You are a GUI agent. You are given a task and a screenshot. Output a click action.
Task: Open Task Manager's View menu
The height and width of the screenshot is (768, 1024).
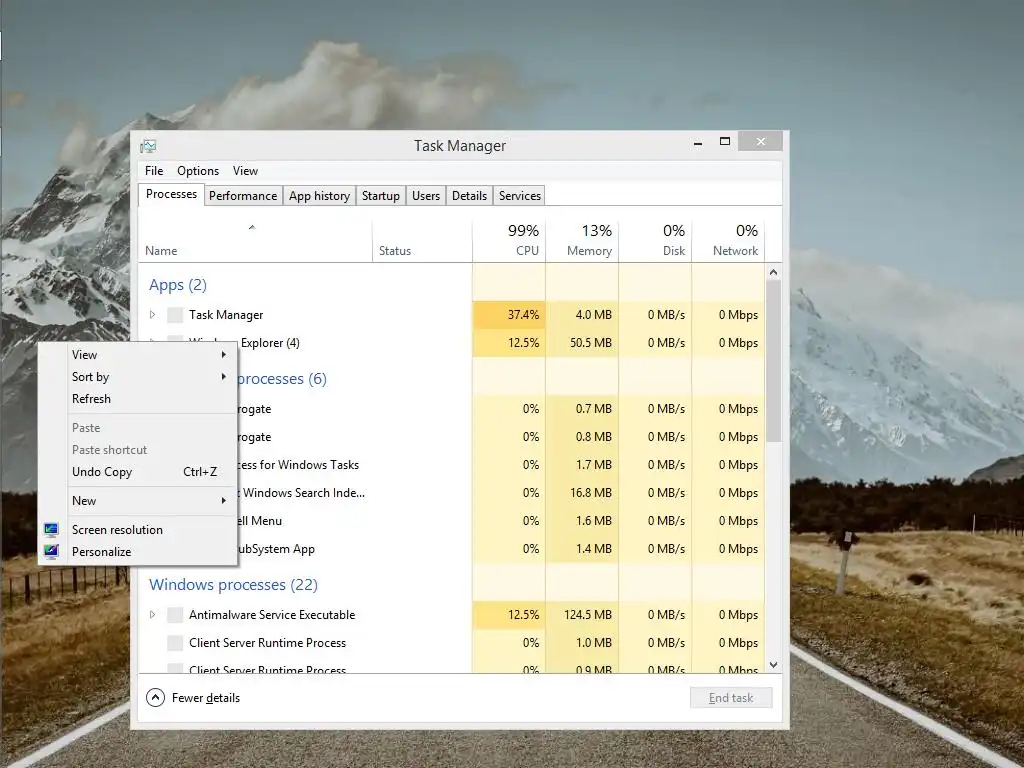[x=246, y=171]
